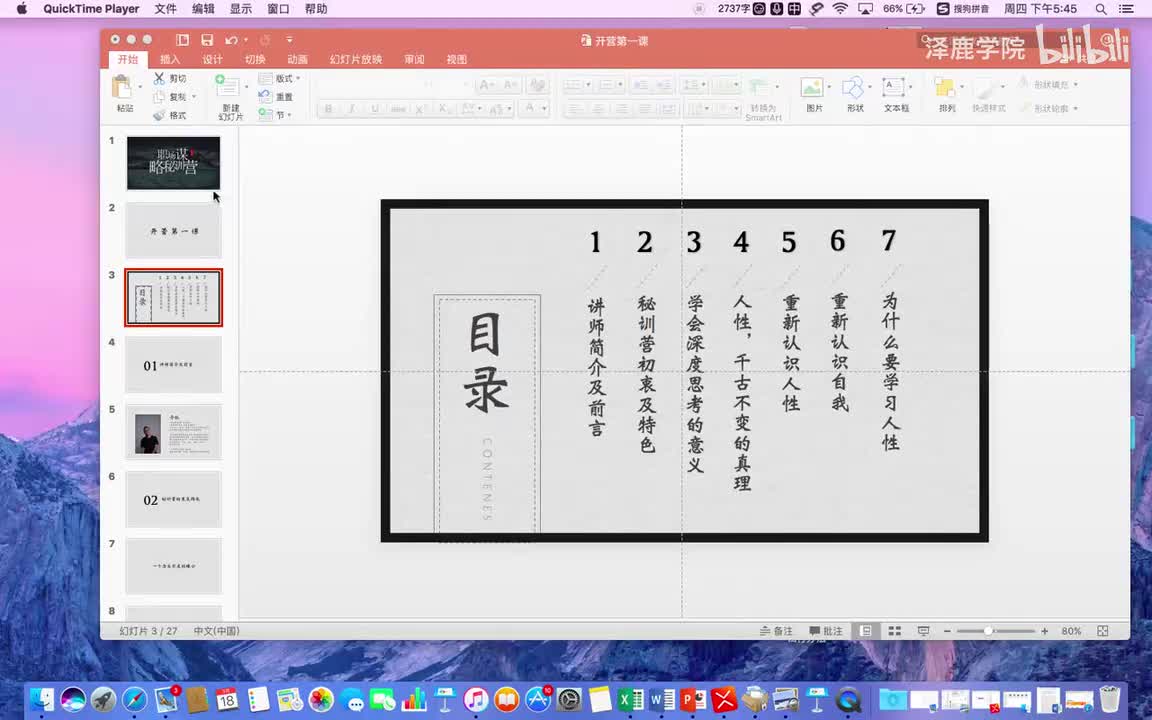Viewport: 1152px width, 720px height.
Task: Open the View (视图) ribbon tab
Action: [457, 60]
